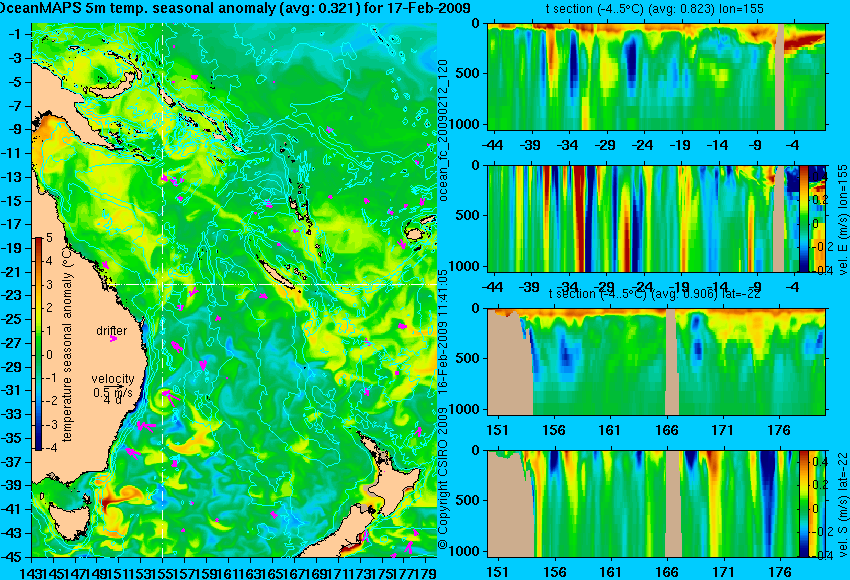Click the '-23' latitude tick on main map

pyautogui.click(x=14, y=295)
